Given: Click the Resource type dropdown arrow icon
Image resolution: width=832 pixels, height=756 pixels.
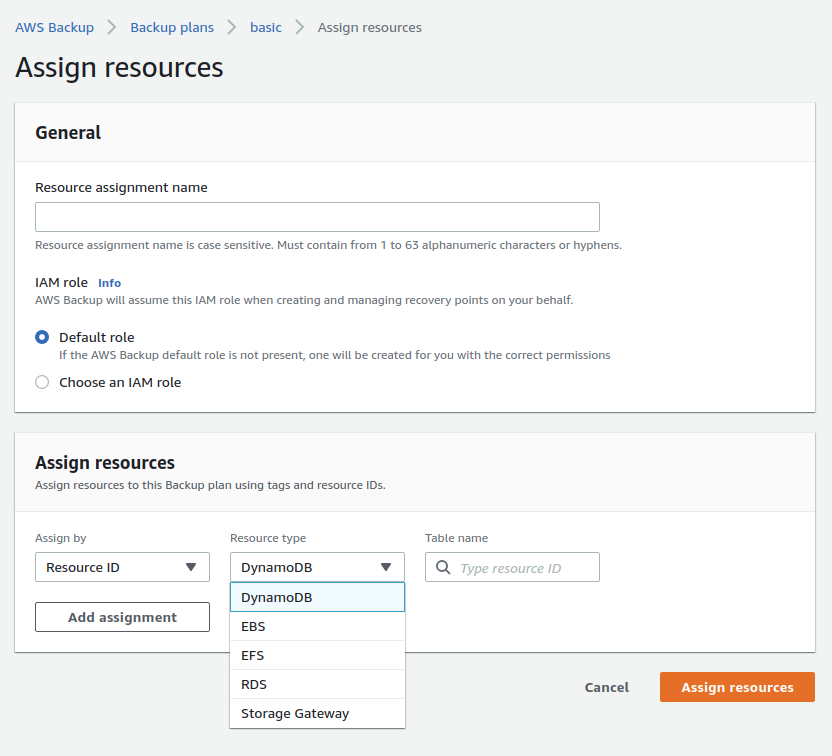Looking at the screenshot, I should (386, 567).
